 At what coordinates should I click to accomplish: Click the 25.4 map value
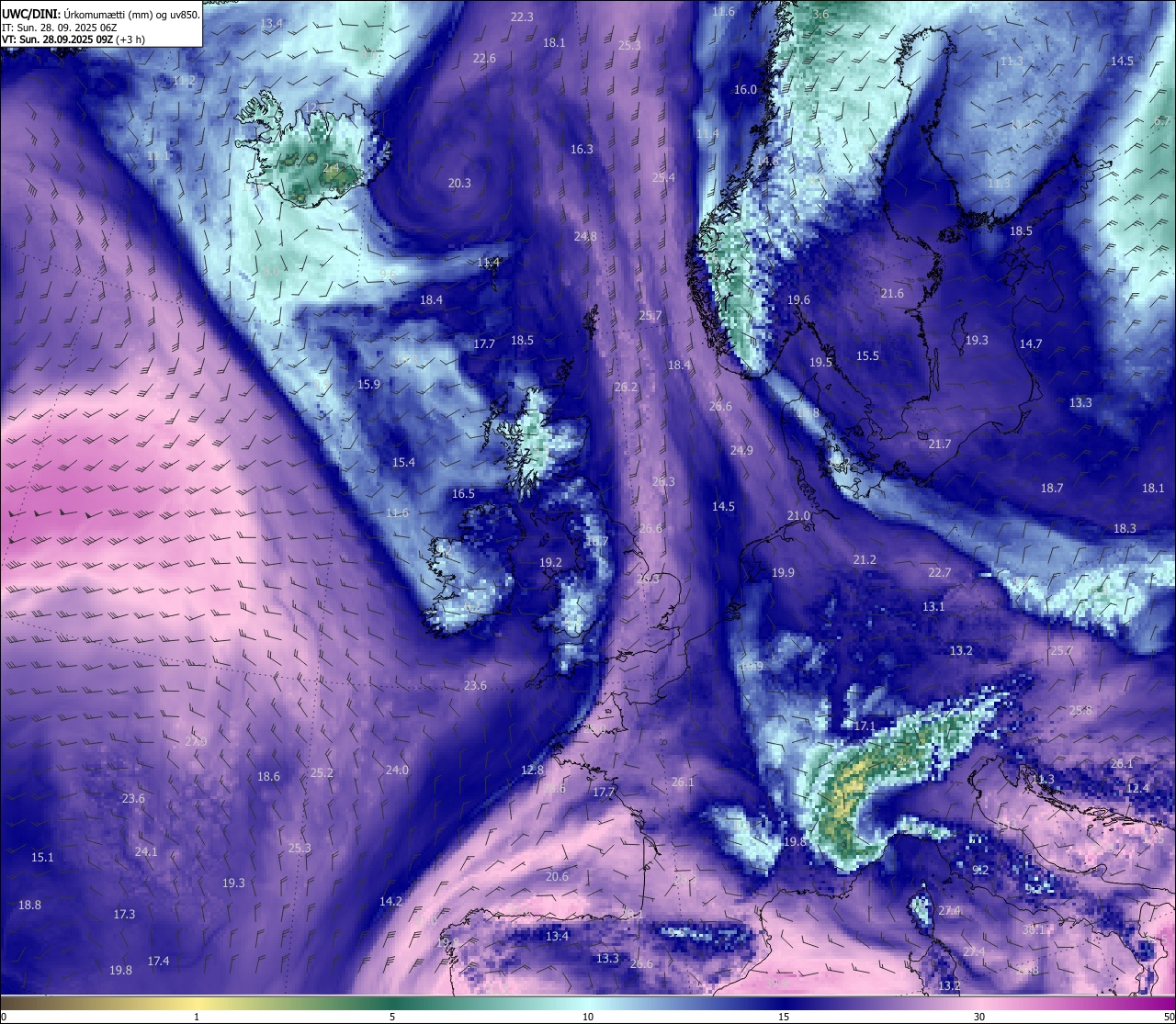pyautogui.click(x=663, y=177)
